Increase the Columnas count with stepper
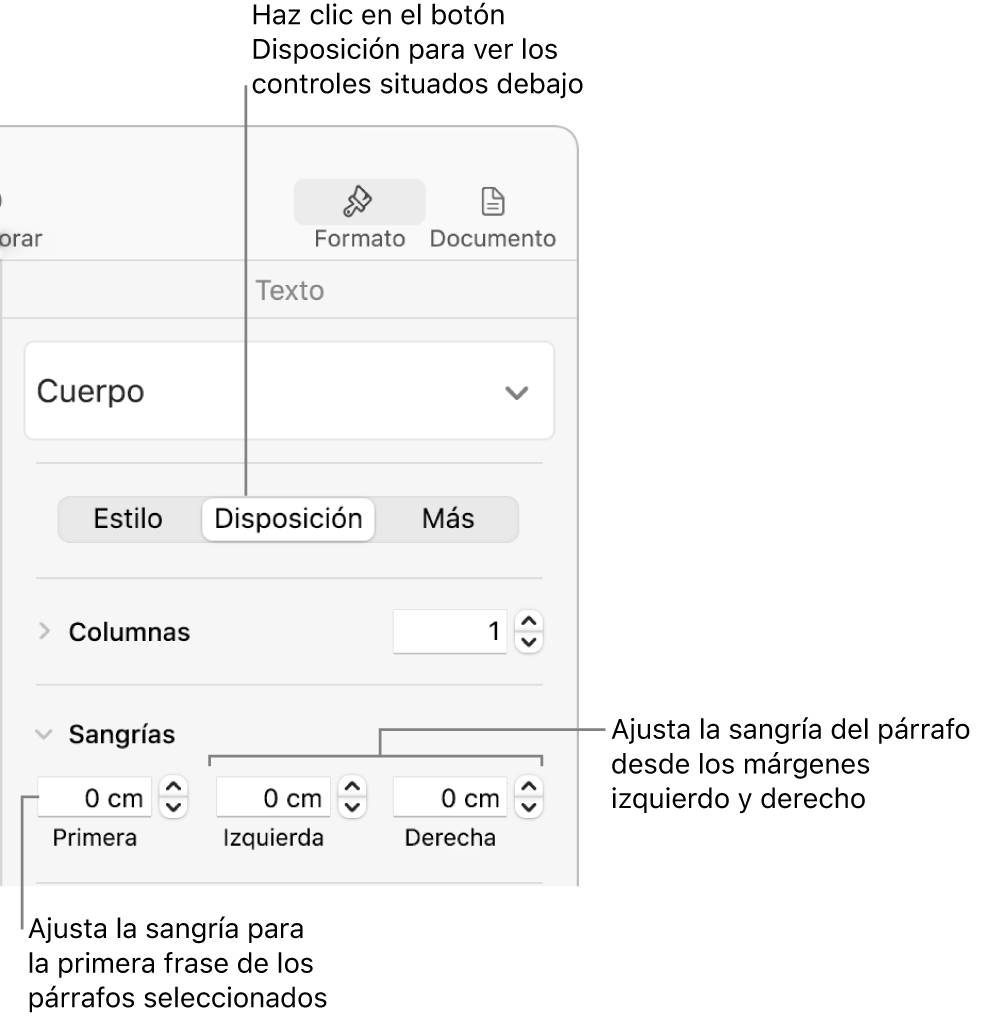This screenshot has width=987, height=1024. tap(529, 623)
